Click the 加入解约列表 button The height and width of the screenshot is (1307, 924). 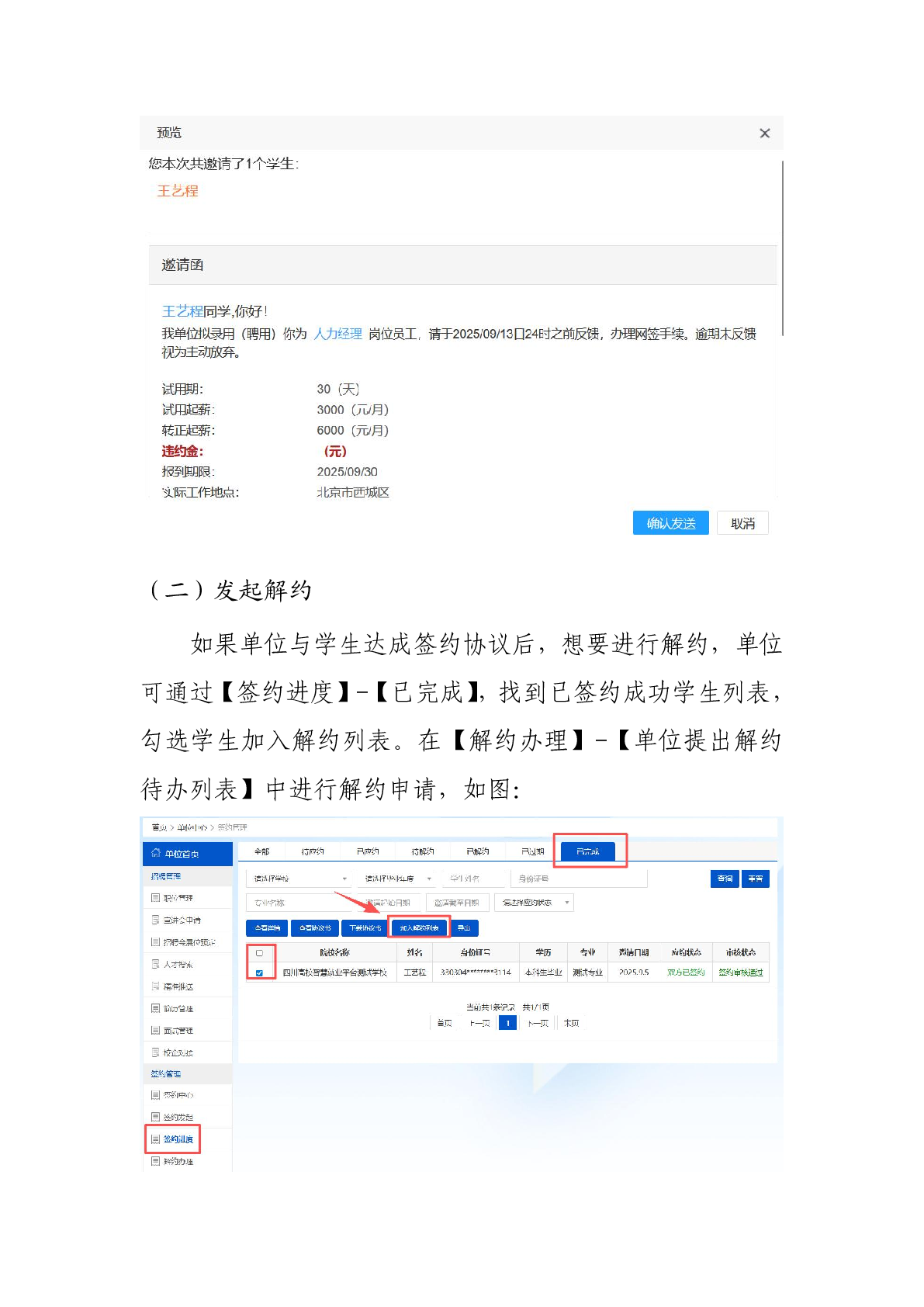419,927
